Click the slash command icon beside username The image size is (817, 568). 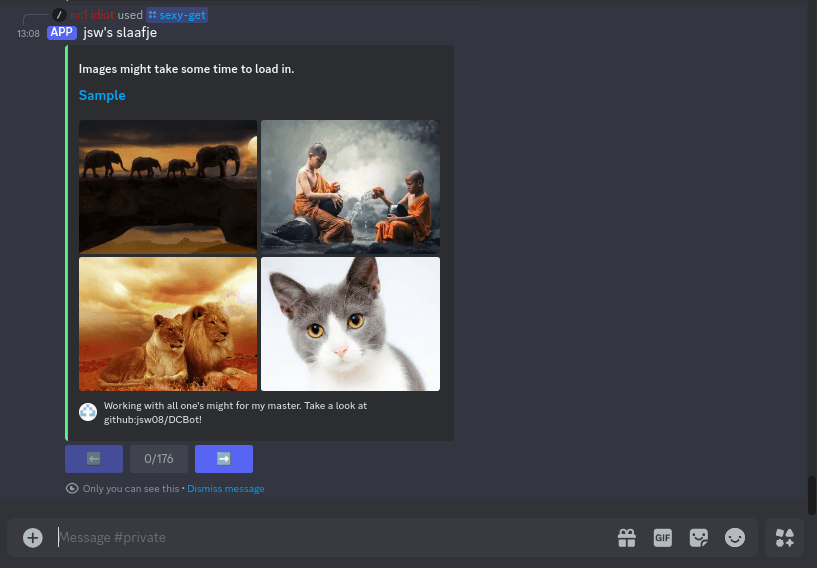pos(59,15)
